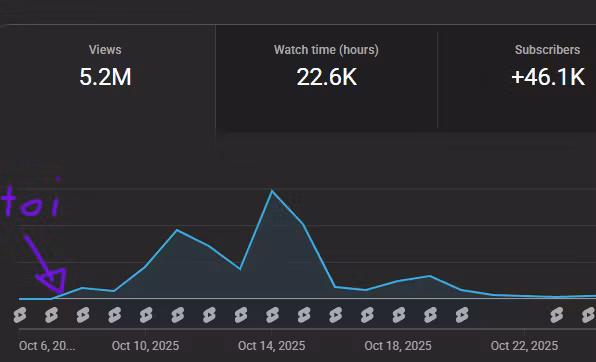Click the chart's Oct 11 secondary peak point
The height and width of the screenshot is (362, 596).
point(177,230)
